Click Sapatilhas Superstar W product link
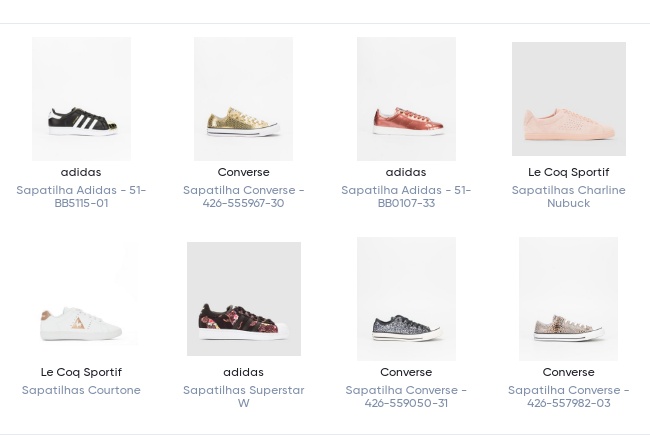The width and height of the screenshot is (650, 435). [244, 396]
